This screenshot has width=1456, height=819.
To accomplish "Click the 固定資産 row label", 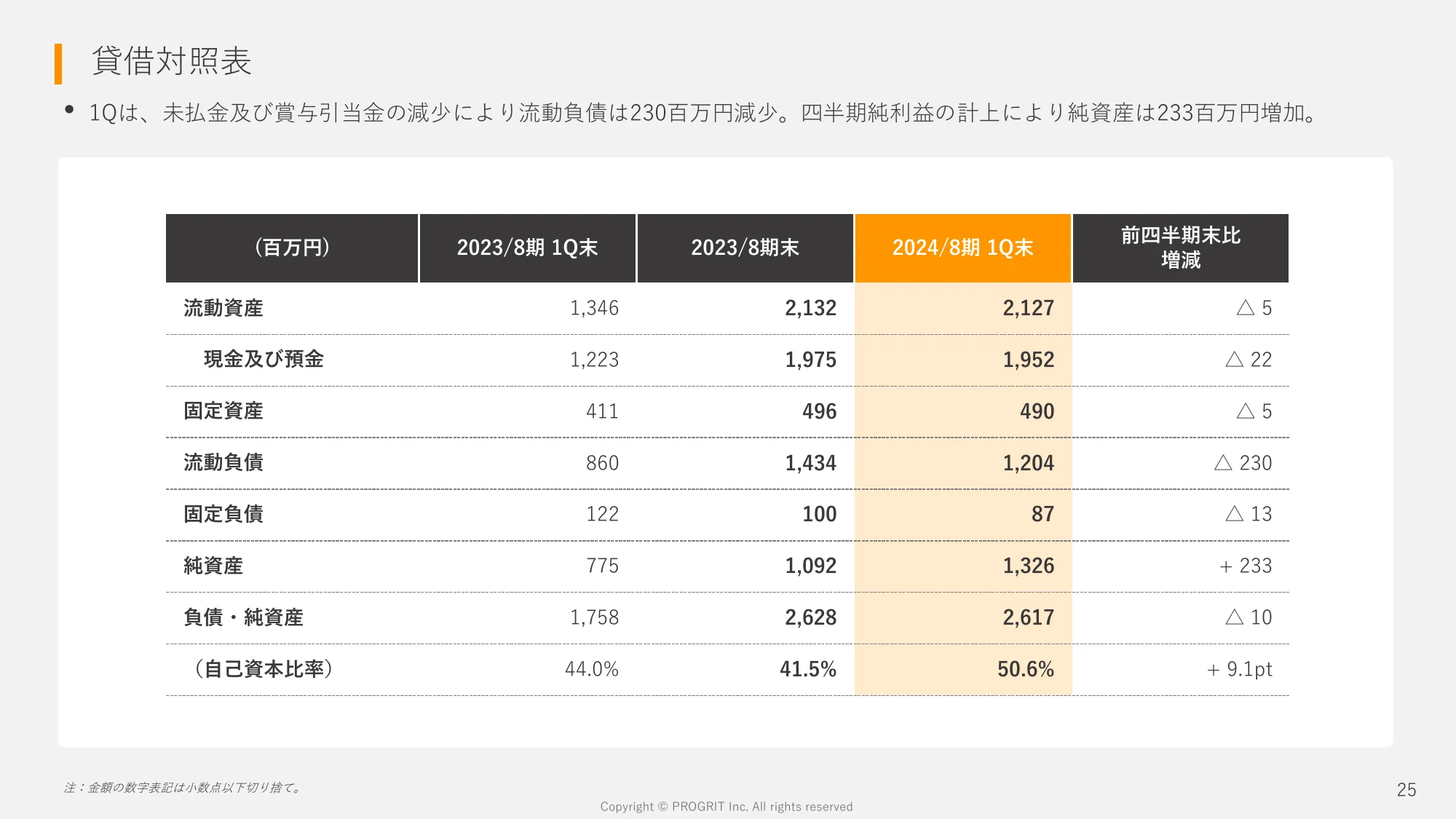I will [x=223, y=411].
